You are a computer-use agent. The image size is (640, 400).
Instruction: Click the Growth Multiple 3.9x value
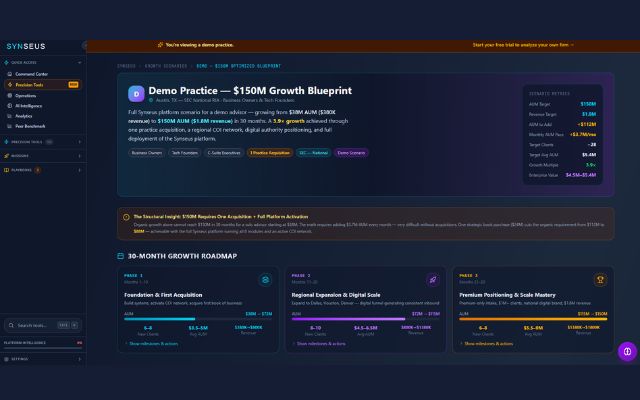591,165
